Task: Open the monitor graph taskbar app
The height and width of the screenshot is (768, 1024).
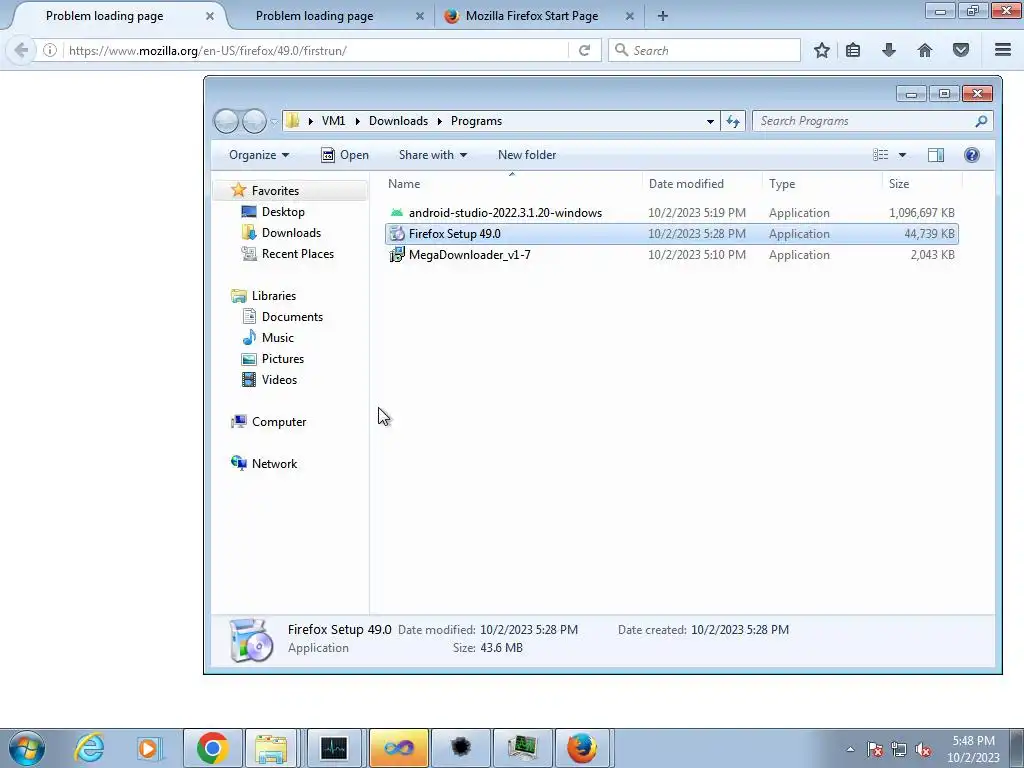Action: pyautogui.click(x=334, y=748)
